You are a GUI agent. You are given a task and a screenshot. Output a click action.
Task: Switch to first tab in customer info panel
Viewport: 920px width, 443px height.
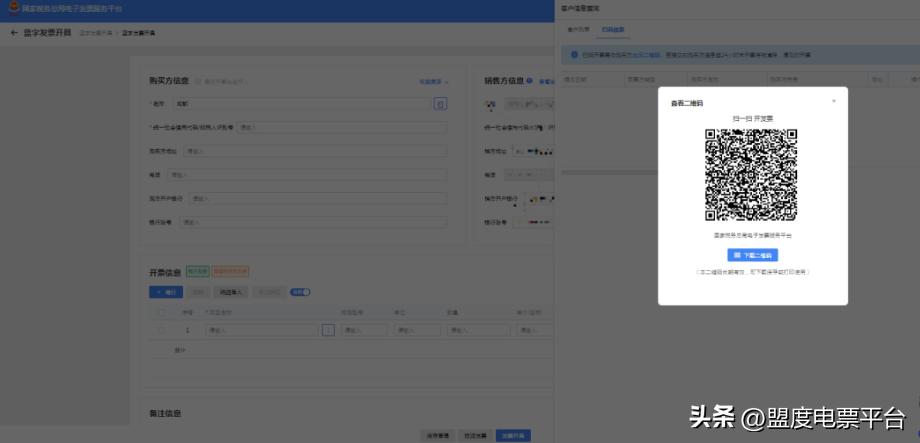click(578, 29)
